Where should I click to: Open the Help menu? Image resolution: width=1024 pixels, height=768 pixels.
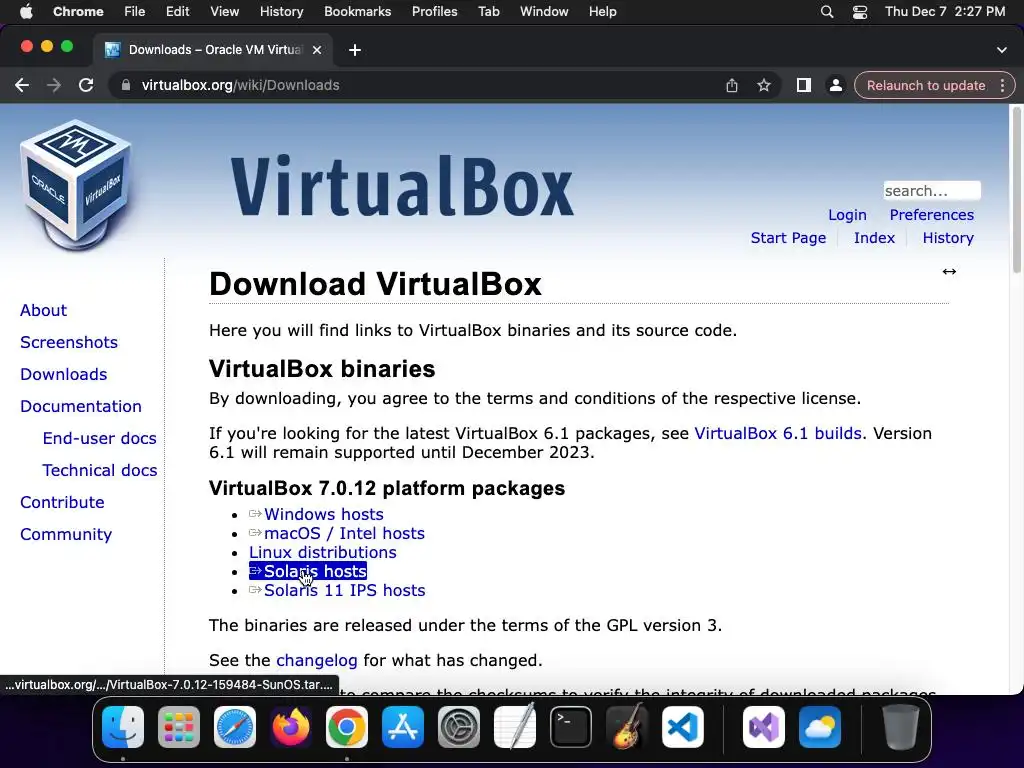(602, 12)
